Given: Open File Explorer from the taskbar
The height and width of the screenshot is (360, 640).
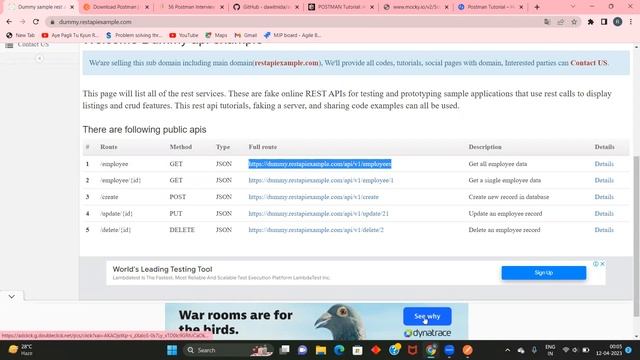Looking at the screenshot, I should point(321,350).
